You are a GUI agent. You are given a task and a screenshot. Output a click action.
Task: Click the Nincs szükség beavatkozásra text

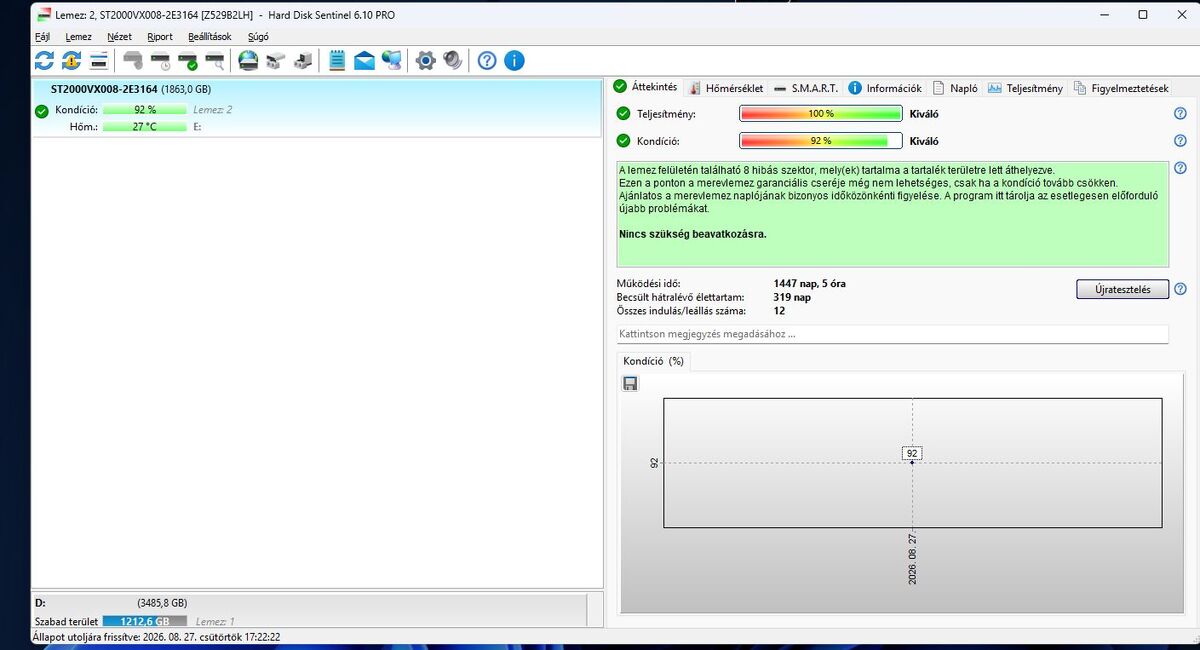(693, 234)
